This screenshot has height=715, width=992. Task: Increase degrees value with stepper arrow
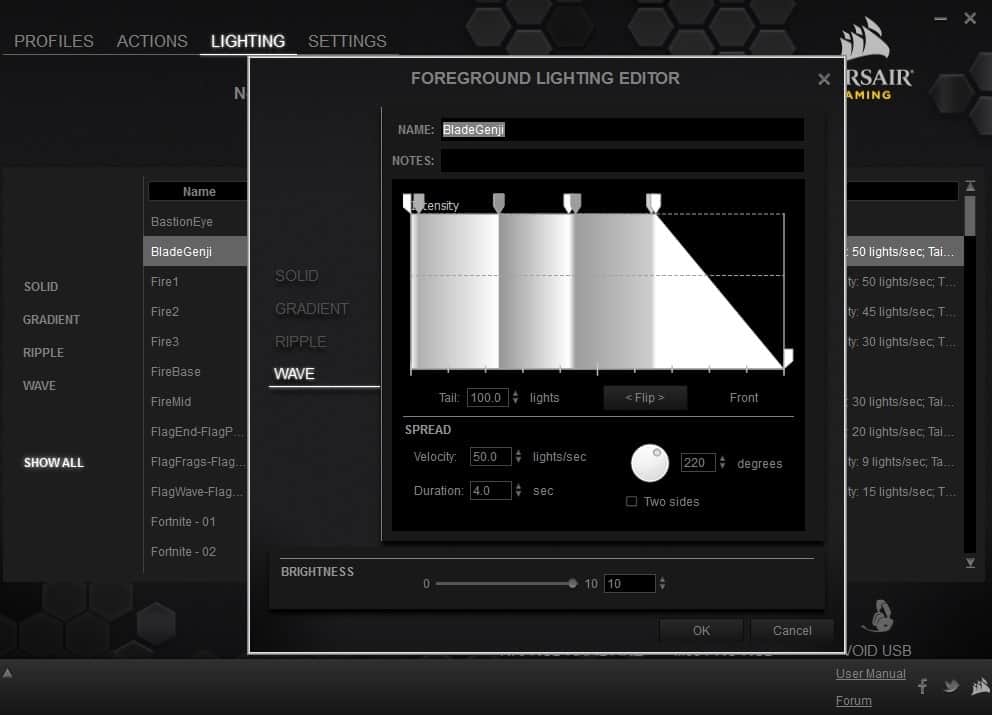[722, 458]
